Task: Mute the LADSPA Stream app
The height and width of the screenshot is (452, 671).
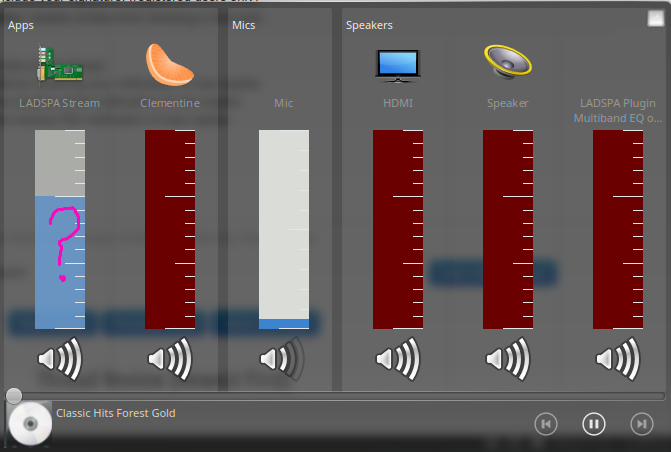Action: pyautogui.click(x=60, y=358)
